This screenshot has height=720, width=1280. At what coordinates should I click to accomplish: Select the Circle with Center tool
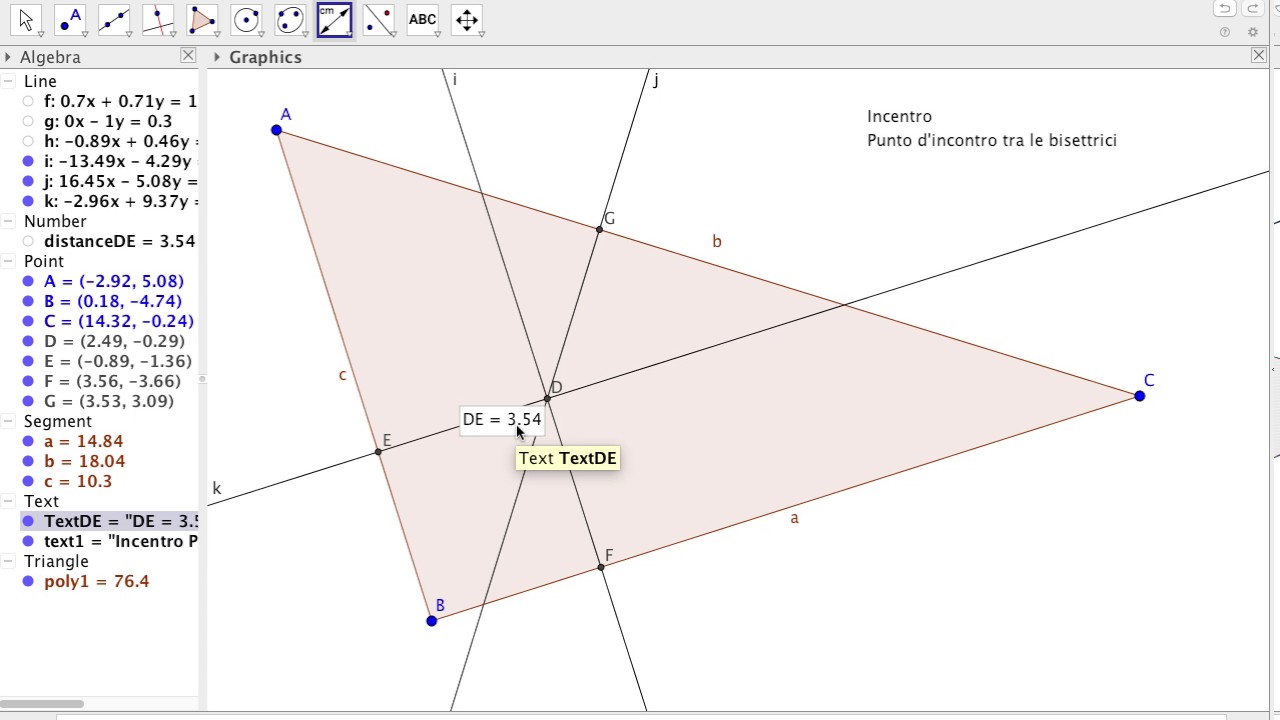coord(246,20)
